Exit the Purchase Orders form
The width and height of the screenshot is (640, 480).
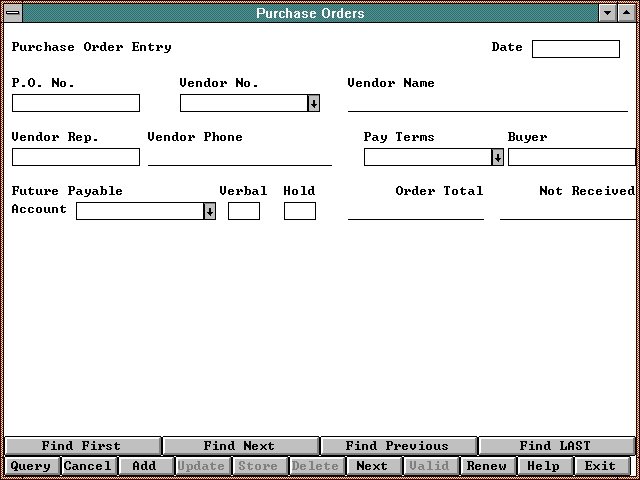[x=601, y=466]
